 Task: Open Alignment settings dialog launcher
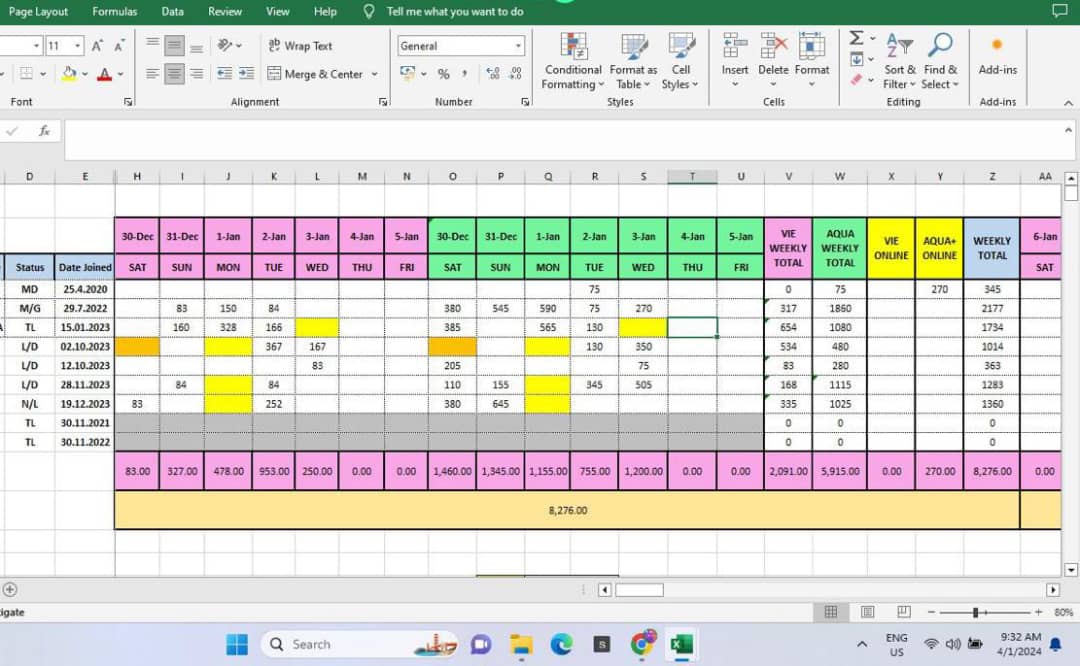tap(383, 102)
